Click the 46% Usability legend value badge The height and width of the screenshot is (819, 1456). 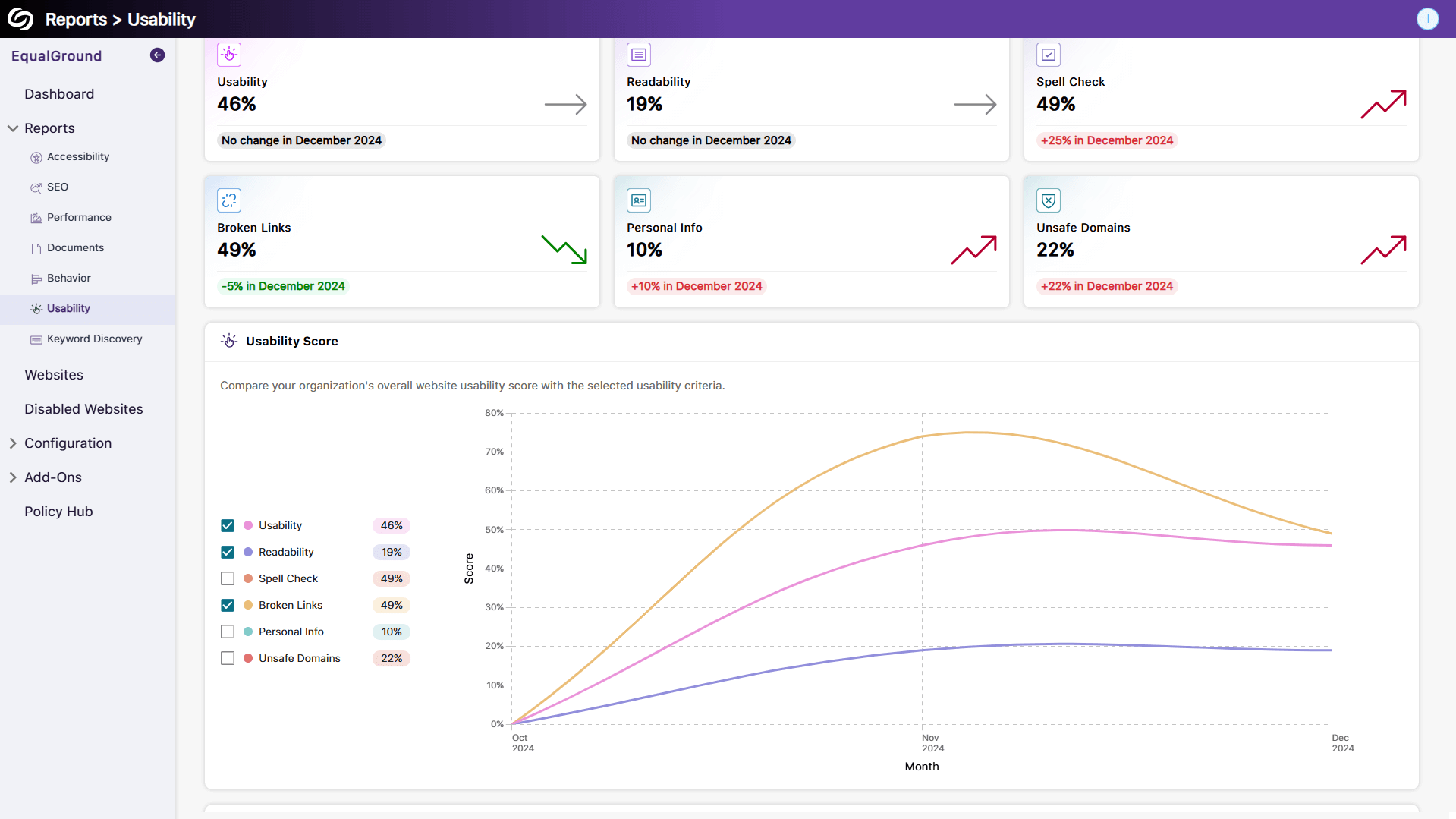pyautogui.click(x=392, y=525)
